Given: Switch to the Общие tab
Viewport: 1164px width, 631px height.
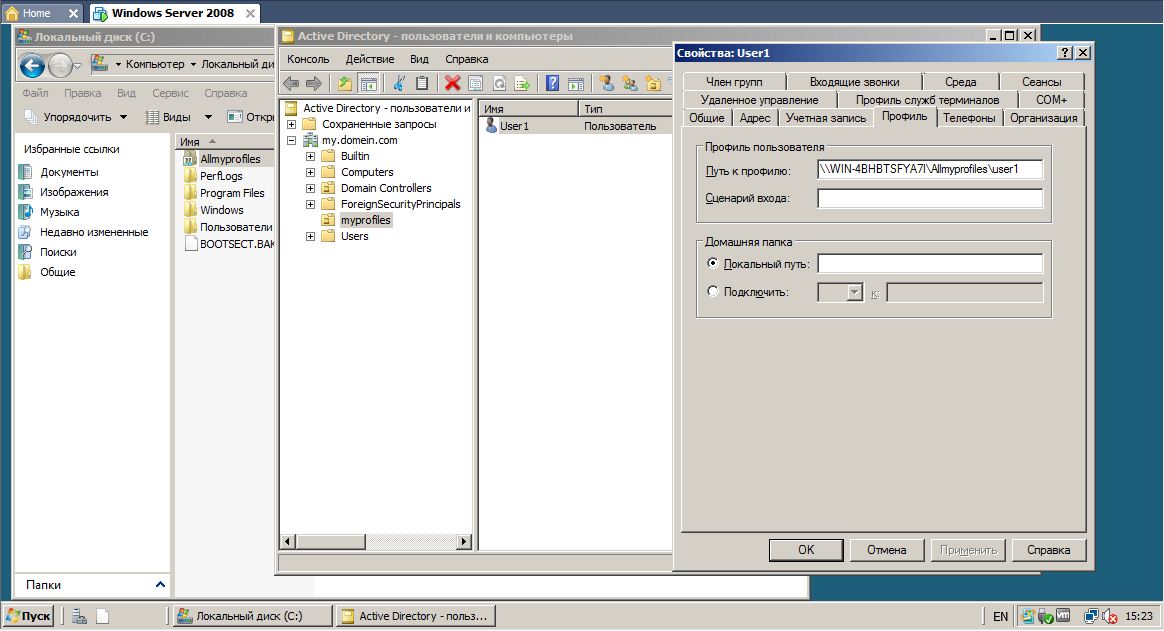Looking at the screenshot, I should point(707,118).
